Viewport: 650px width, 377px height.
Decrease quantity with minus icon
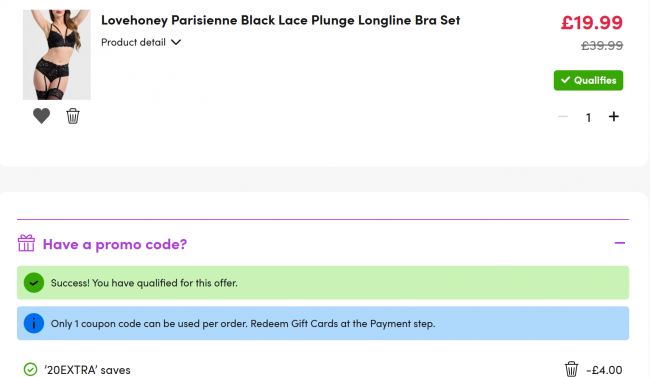[563, 117]
